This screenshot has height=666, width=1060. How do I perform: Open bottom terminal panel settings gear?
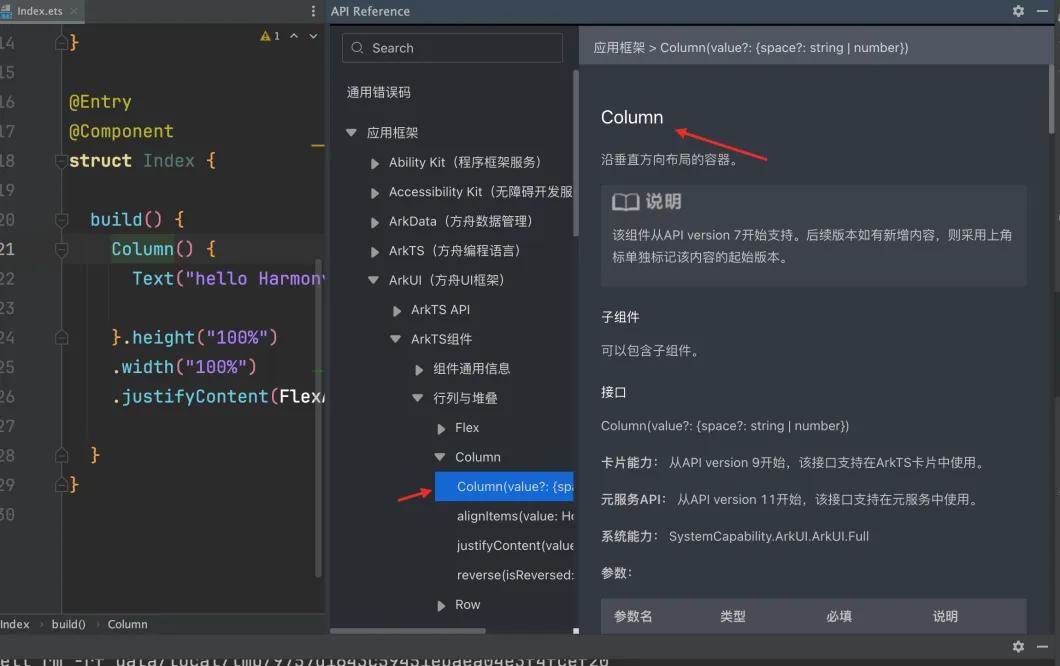[1018, 647]
